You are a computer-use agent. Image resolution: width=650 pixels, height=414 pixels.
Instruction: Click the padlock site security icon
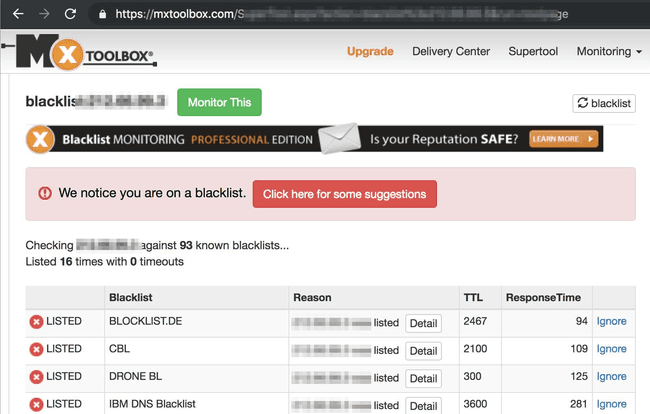point(102,15)
